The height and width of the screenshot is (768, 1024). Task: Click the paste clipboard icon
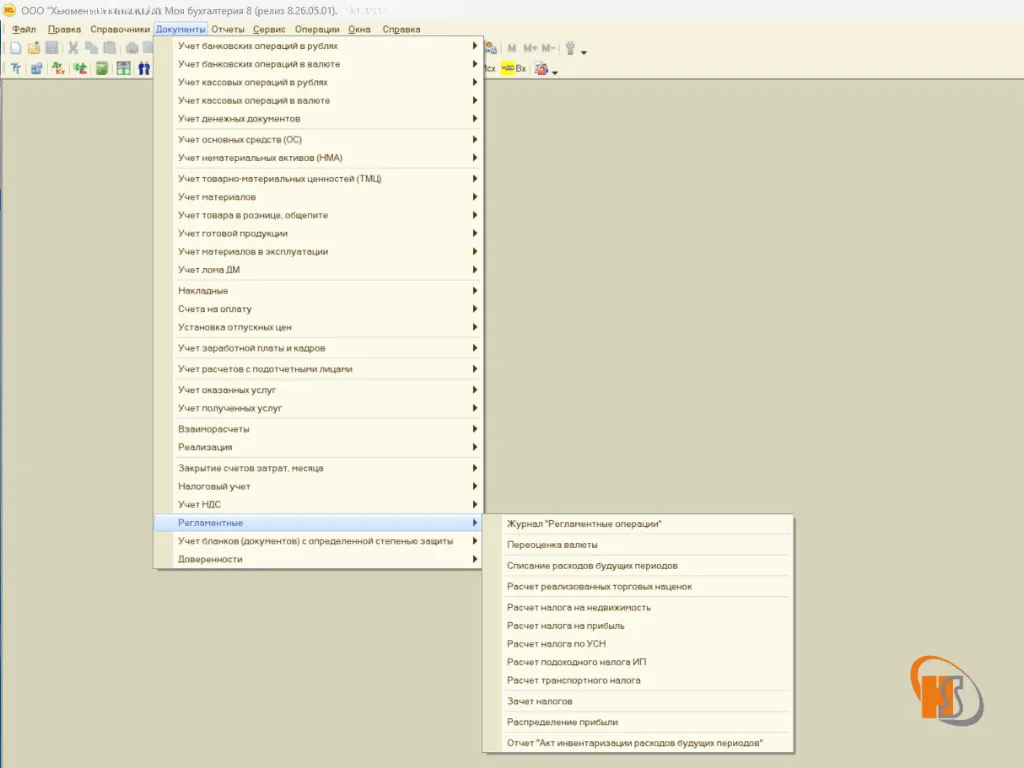coord(110,48)
